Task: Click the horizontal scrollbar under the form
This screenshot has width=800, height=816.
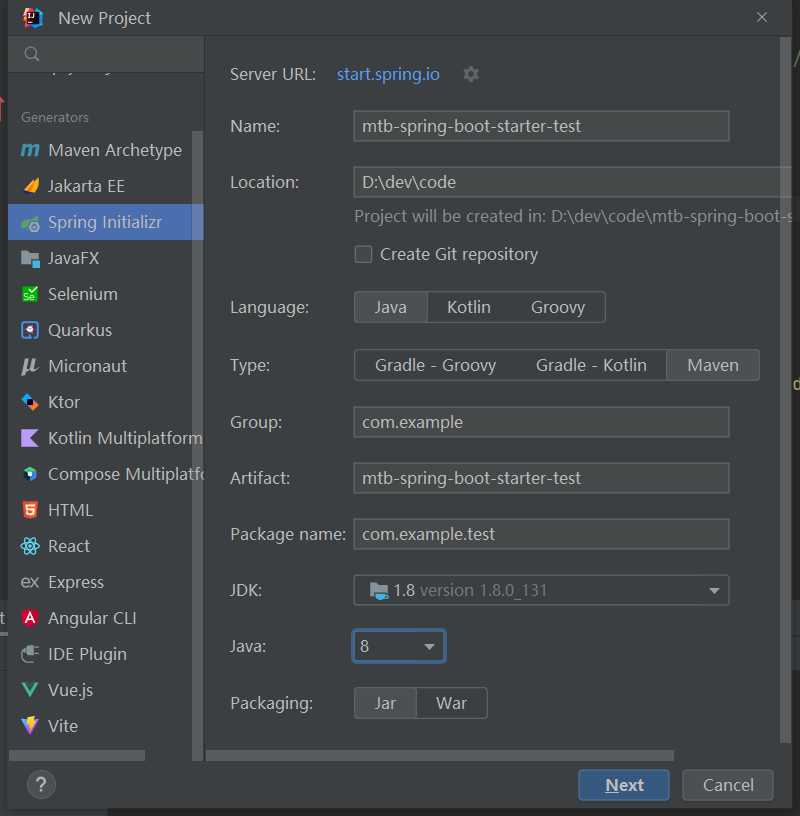Action: 440,755
